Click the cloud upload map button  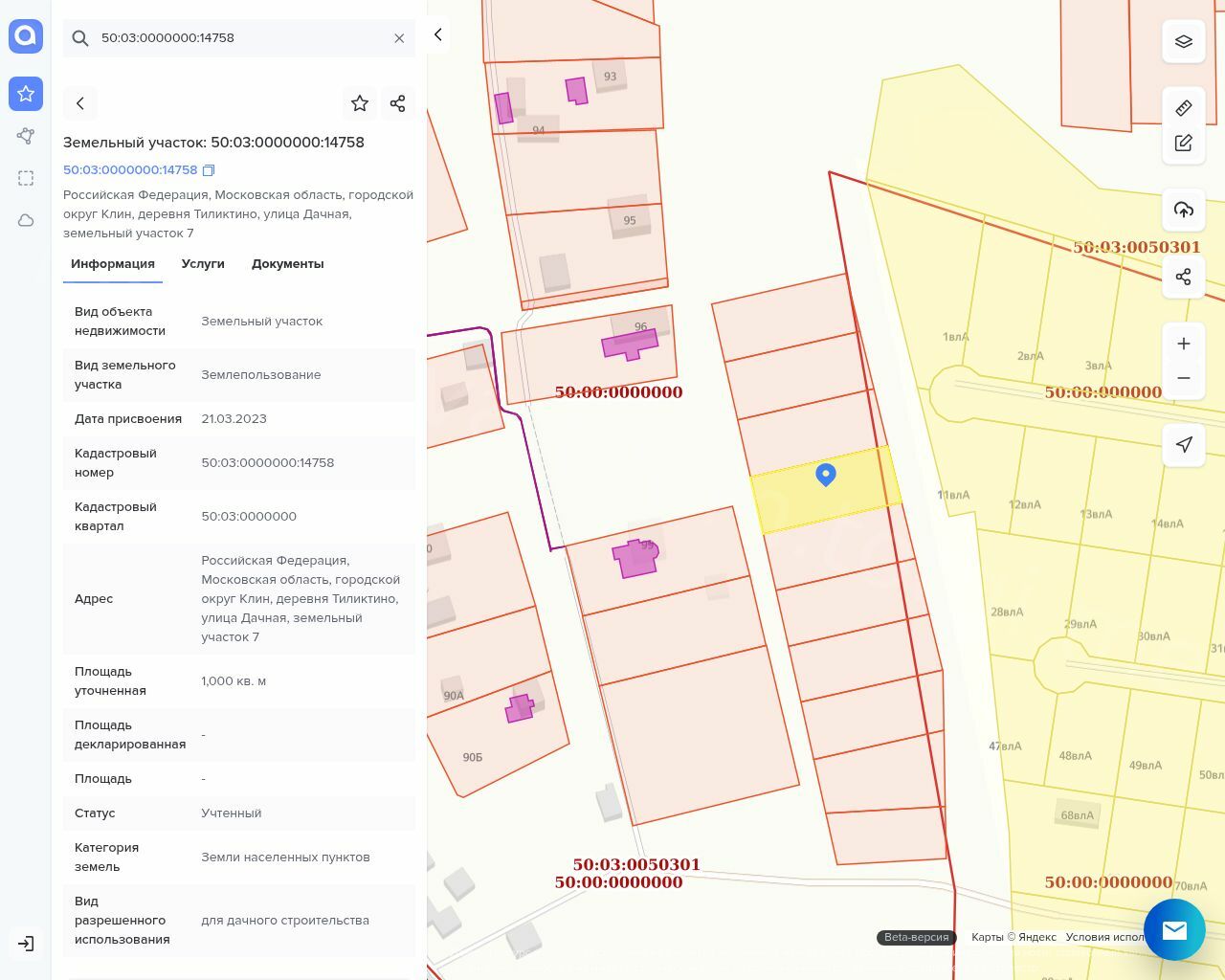coord(1184,210)
